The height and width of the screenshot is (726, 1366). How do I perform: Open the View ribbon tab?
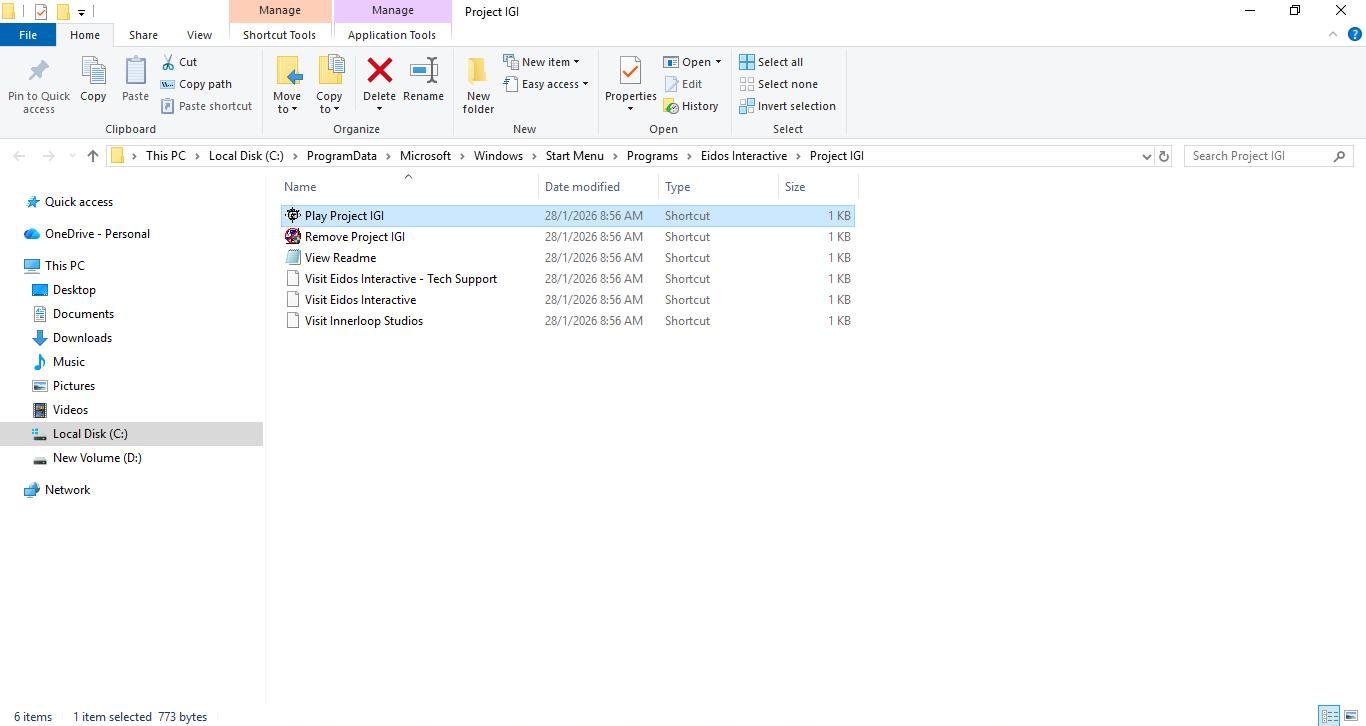click(x=199, y=35)
